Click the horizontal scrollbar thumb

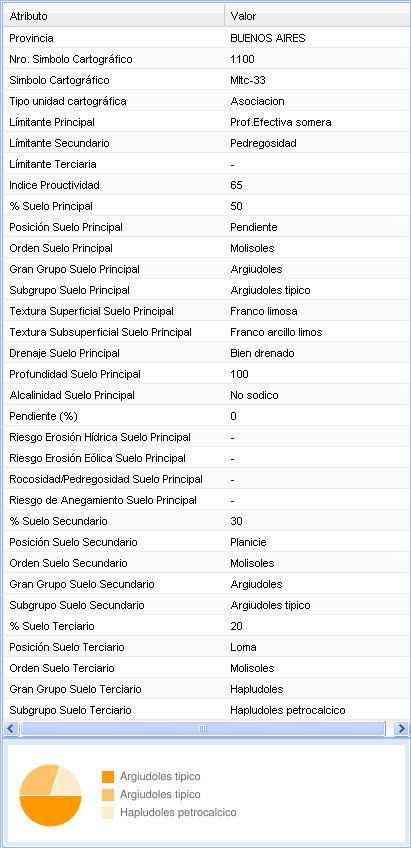tap(203, 728)
